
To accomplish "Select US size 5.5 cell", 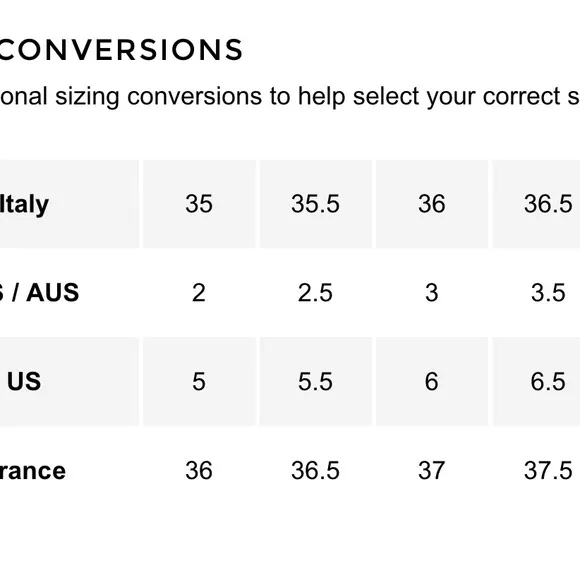I will pyautogui.click(x=316, y=381).
